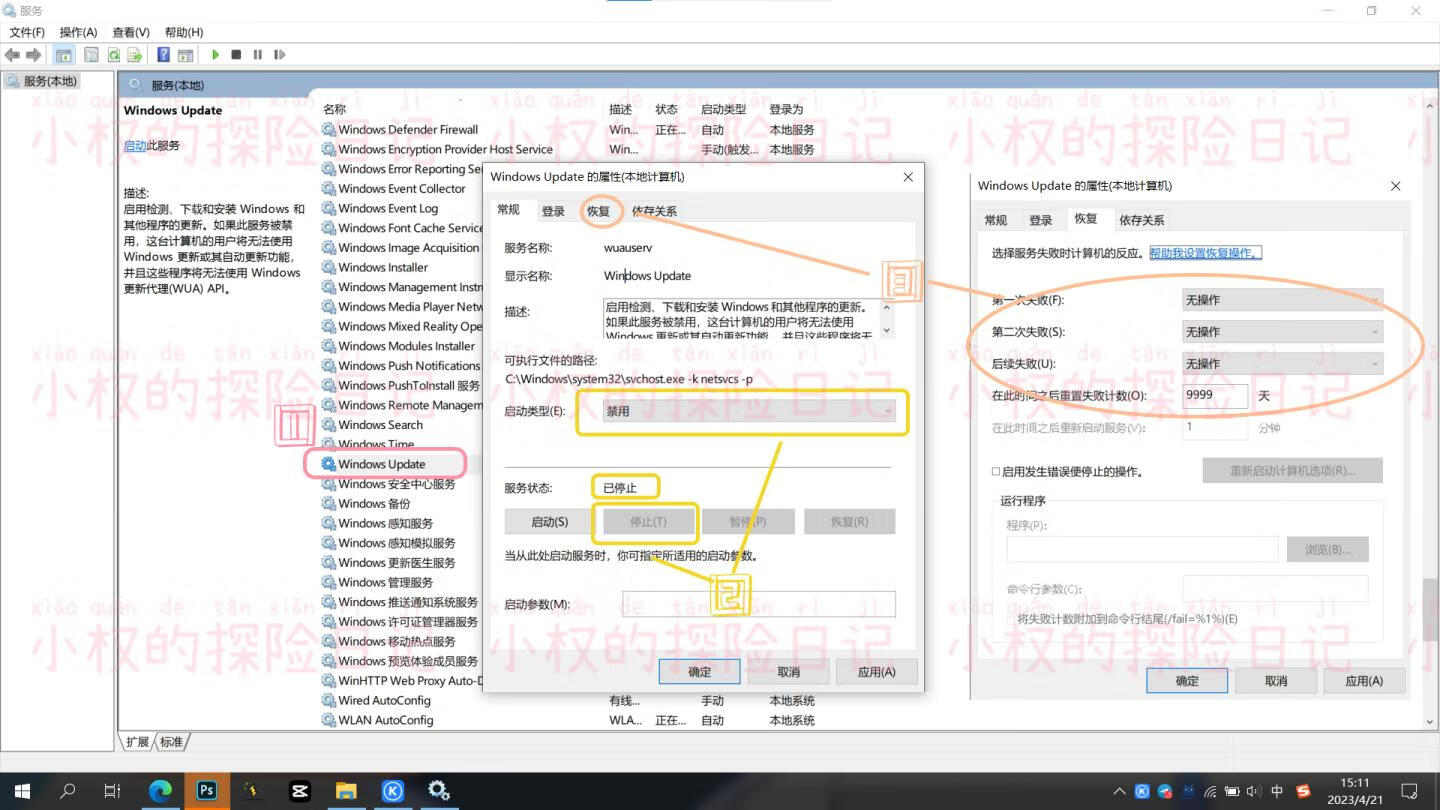
Task: Select the Windows Search service row
Action: [381, 425]
